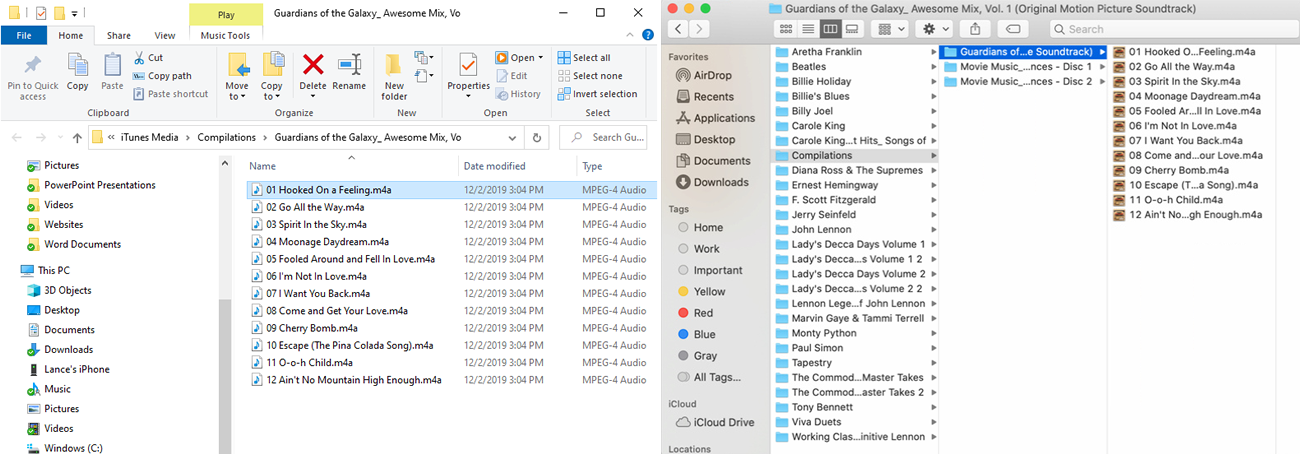Open the Open dropdown in ribbon
Image resolution: width=1300 pixels, height=454 pixels.
pos(520,58)
